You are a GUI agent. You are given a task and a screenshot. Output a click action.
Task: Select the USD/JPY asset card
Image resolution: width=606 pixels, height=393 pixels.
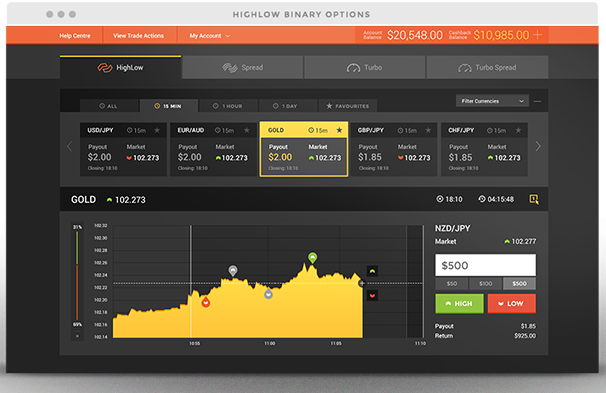pos(123,150)
